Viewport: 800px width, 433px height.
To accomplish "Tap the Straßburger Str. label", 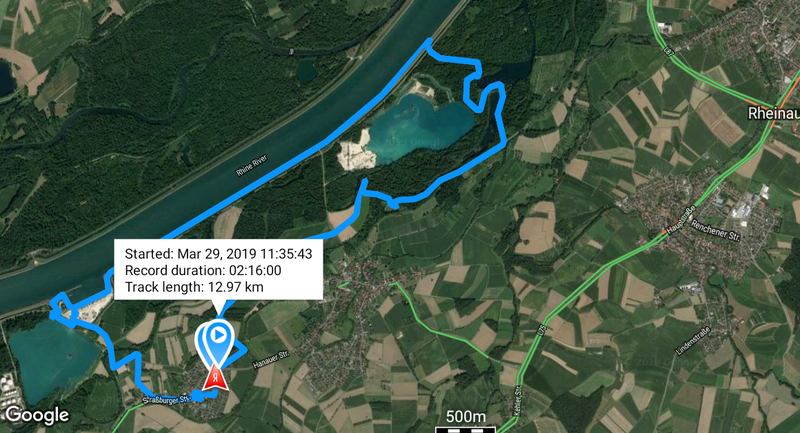I will pyautogui.click(x=166, y=396).
